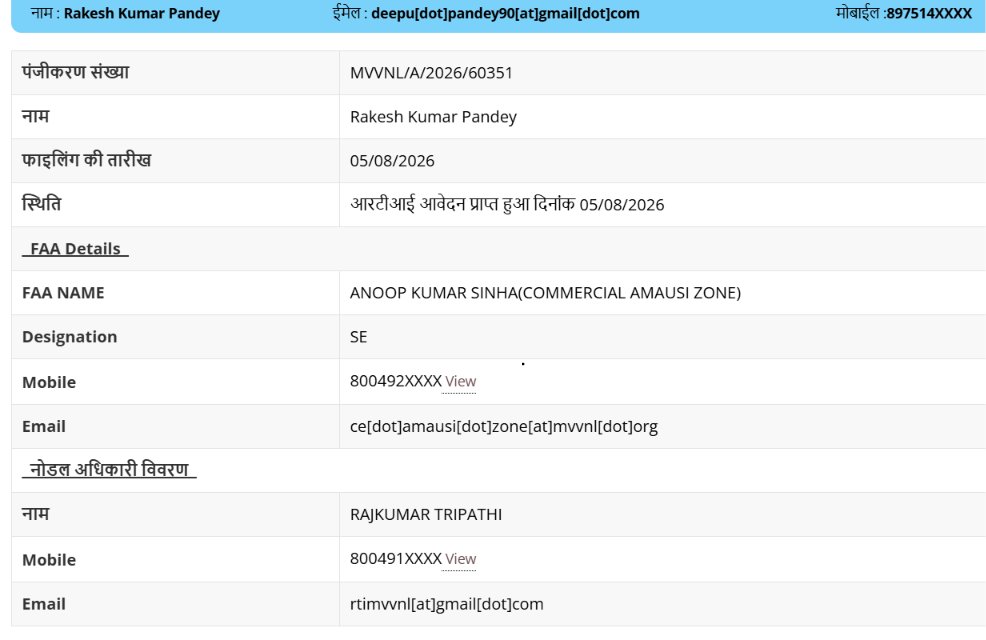Click the स्थिति label

[42, 204]
